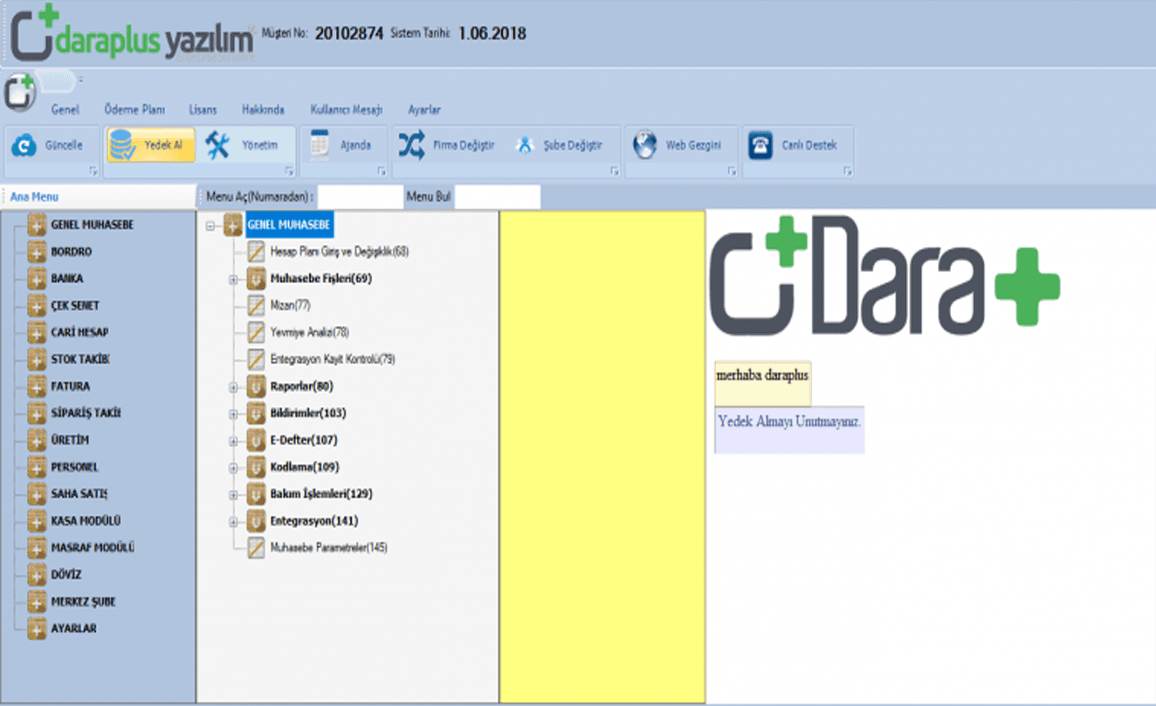Click into the Menu Bul search field

point(498,197)
